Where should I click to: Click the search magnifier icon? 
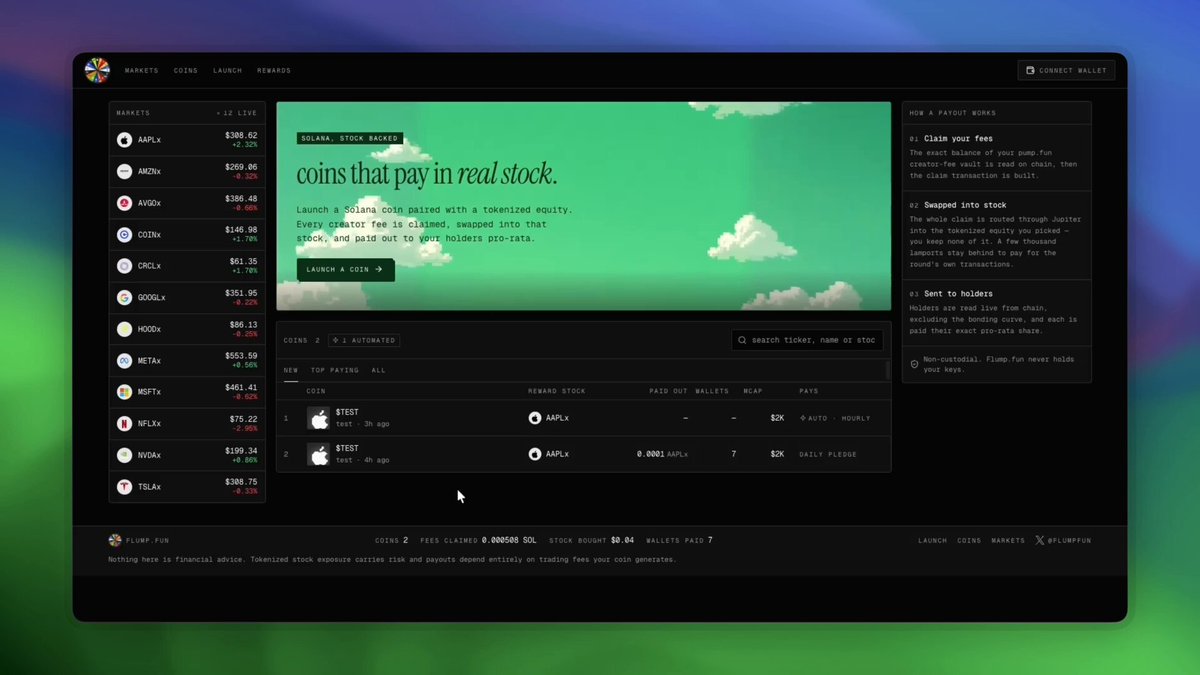(x=742, y=340)
